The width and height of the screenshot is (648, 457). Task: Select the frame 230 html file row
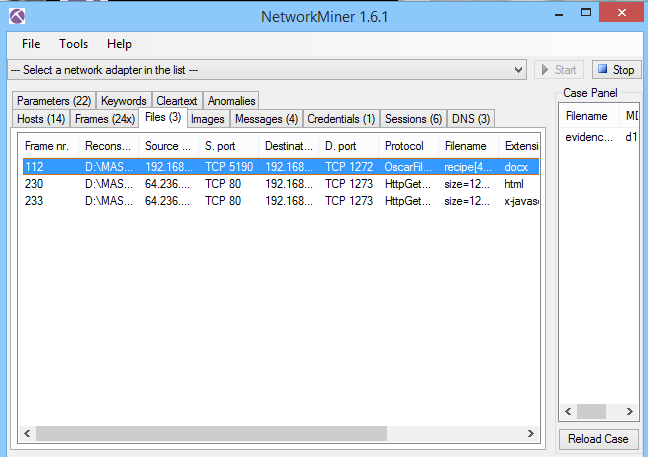coord(281,184)
